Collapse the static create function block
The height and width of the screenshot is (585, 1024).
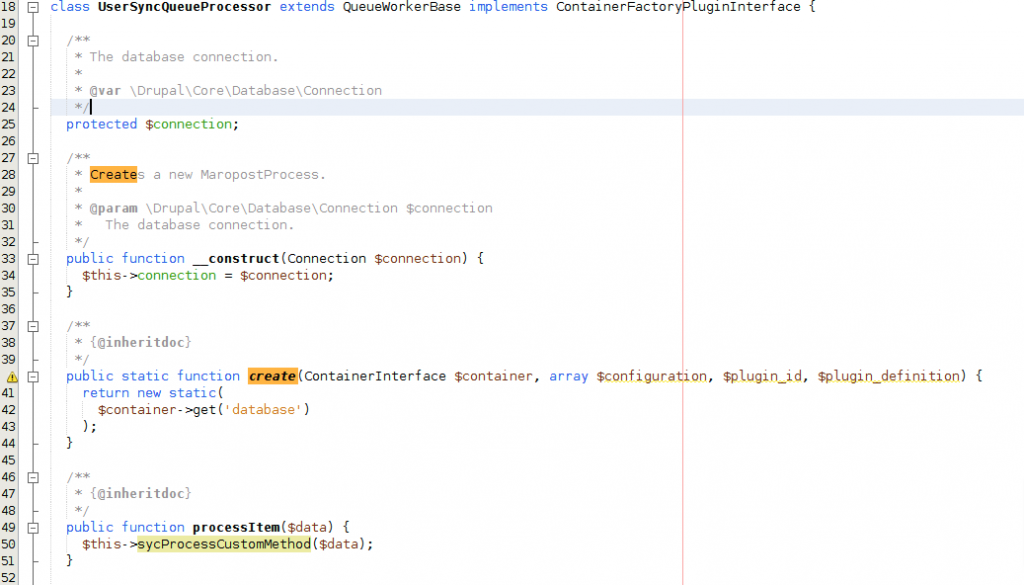coord(33,377)
